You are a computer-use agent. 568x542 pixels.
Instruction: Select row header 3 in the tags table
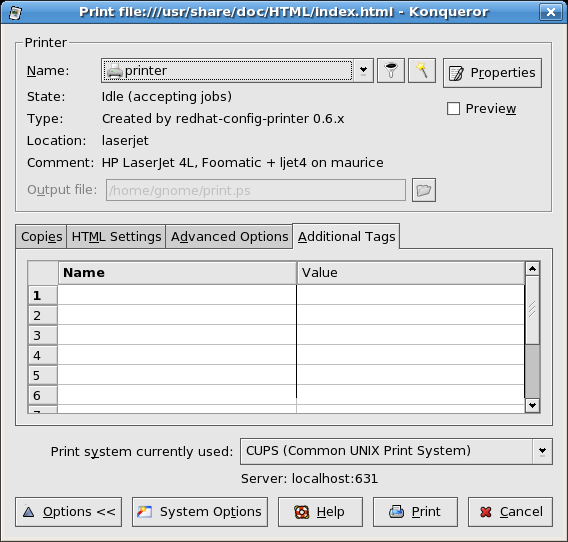(x=43, y=335)
